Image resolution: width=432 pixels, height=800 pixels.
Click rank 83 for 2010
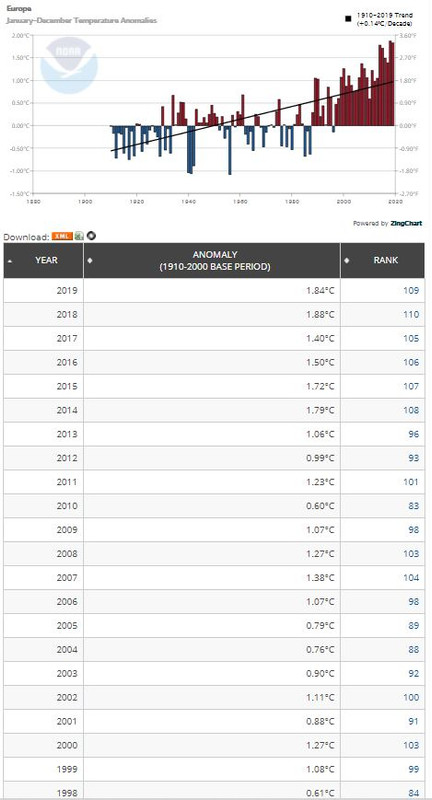pos(414,506)
